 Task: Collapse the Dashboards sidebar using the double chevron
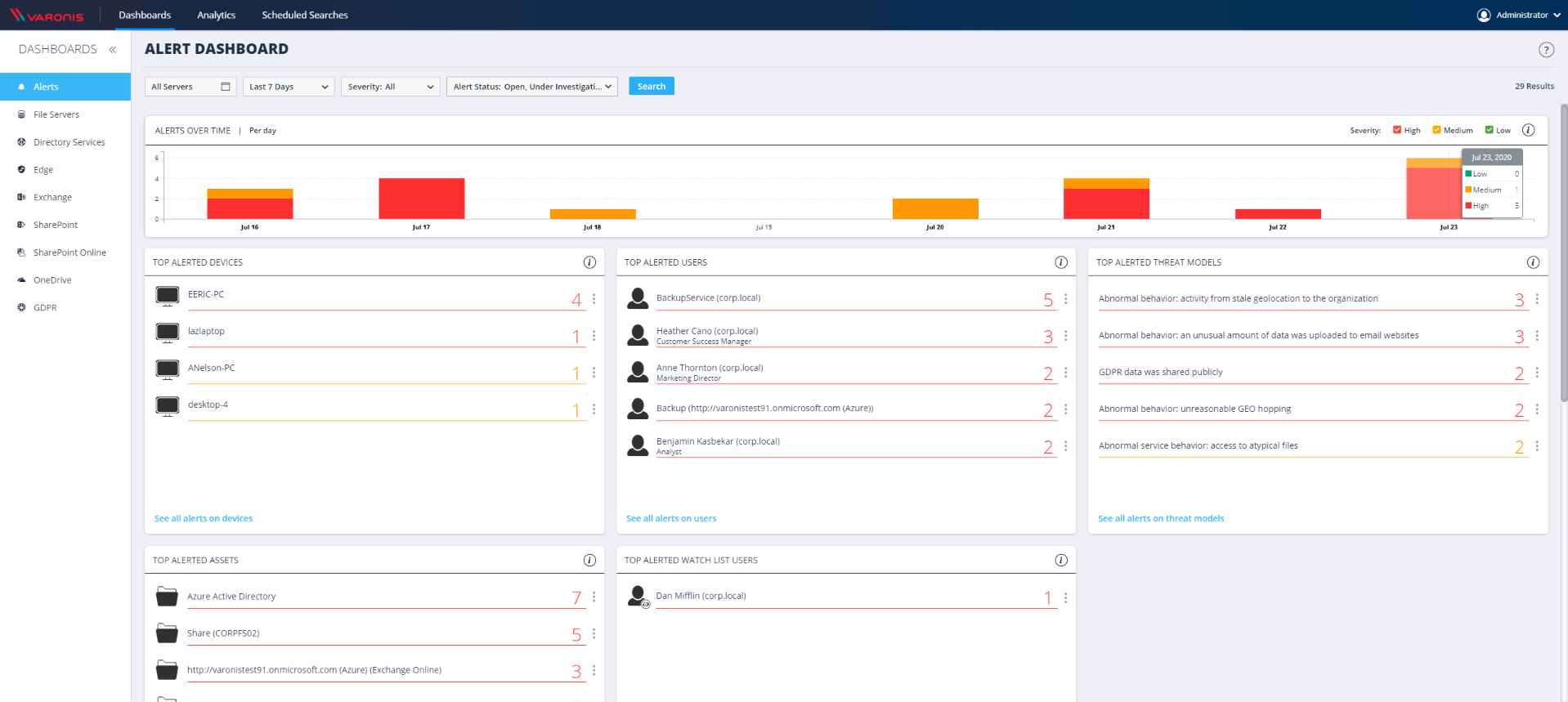(113, 50)
